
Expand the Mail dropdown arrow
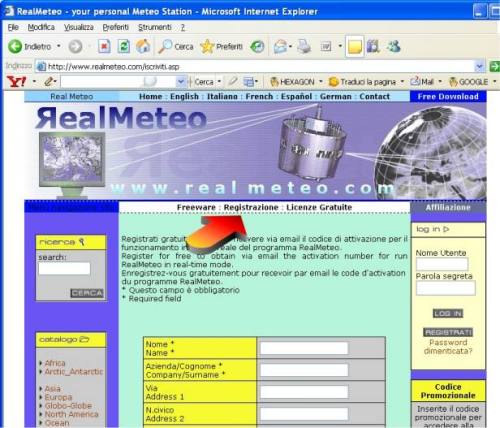click(440, 82)
